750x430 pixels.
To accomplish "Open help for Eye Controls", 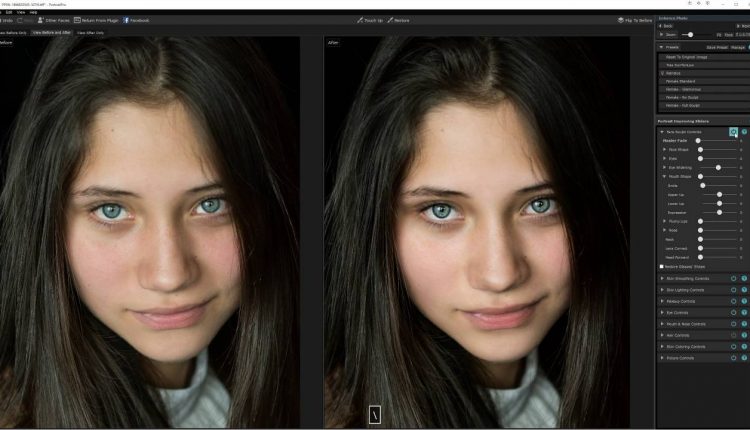I will coord(744,312).
